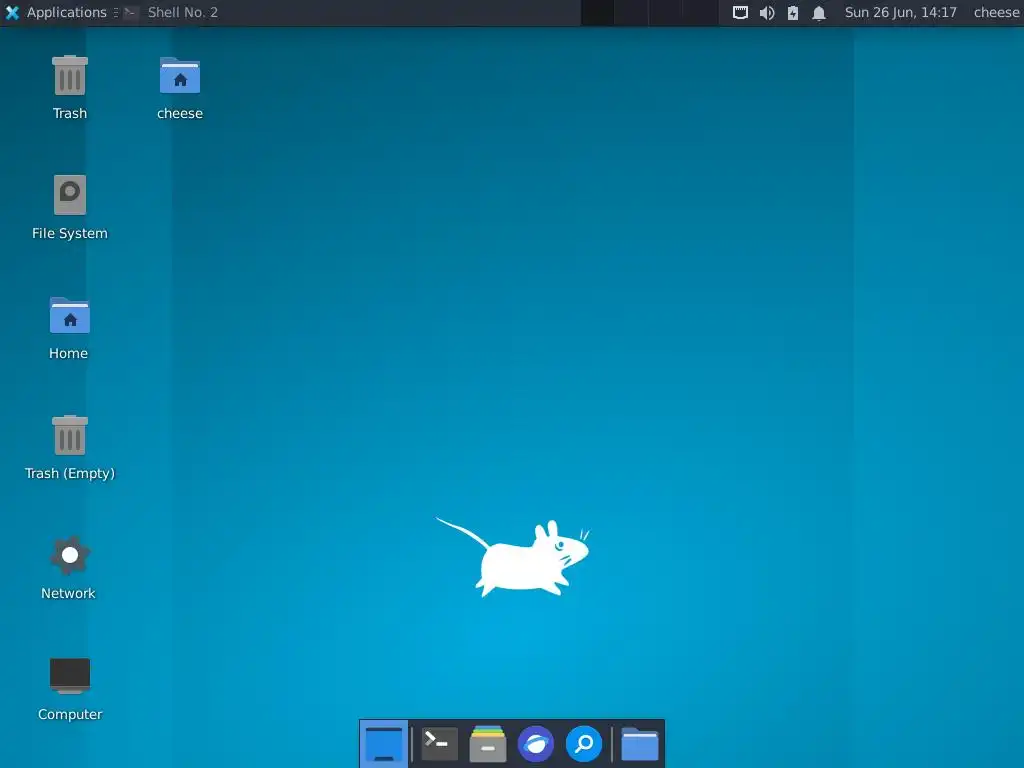
Task: Select the Trash desktop icon at top
Action: pyautogui.click(x=70, y=76)
